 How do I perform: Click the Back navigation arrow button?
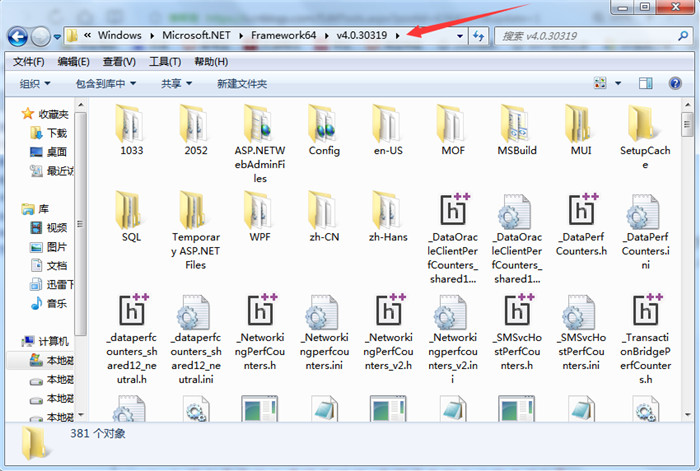[18, 36]
